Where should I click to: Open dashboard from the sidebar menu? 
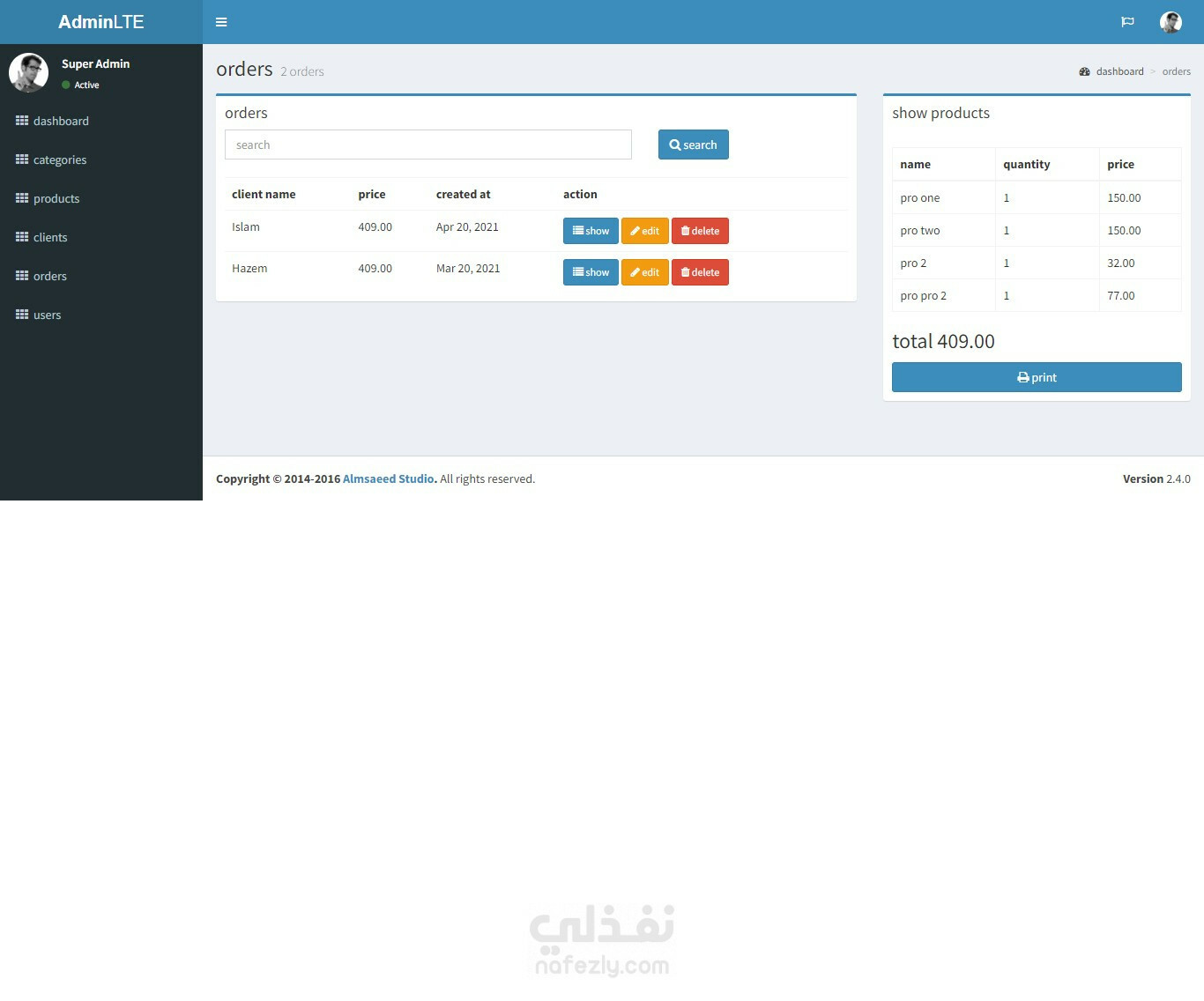pyautogui.click(x=61, y=121)
